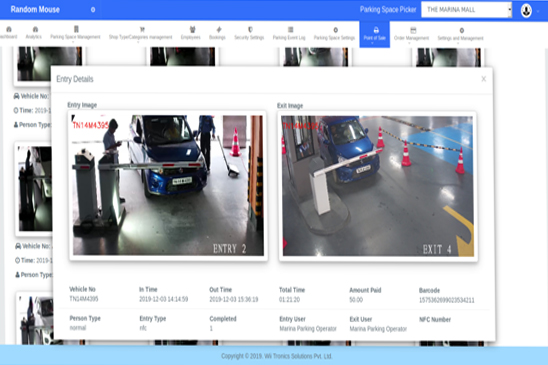Click the small circle icon beside Random Mouse
Screen dimensions: 548x365
[x=93, y=10]
